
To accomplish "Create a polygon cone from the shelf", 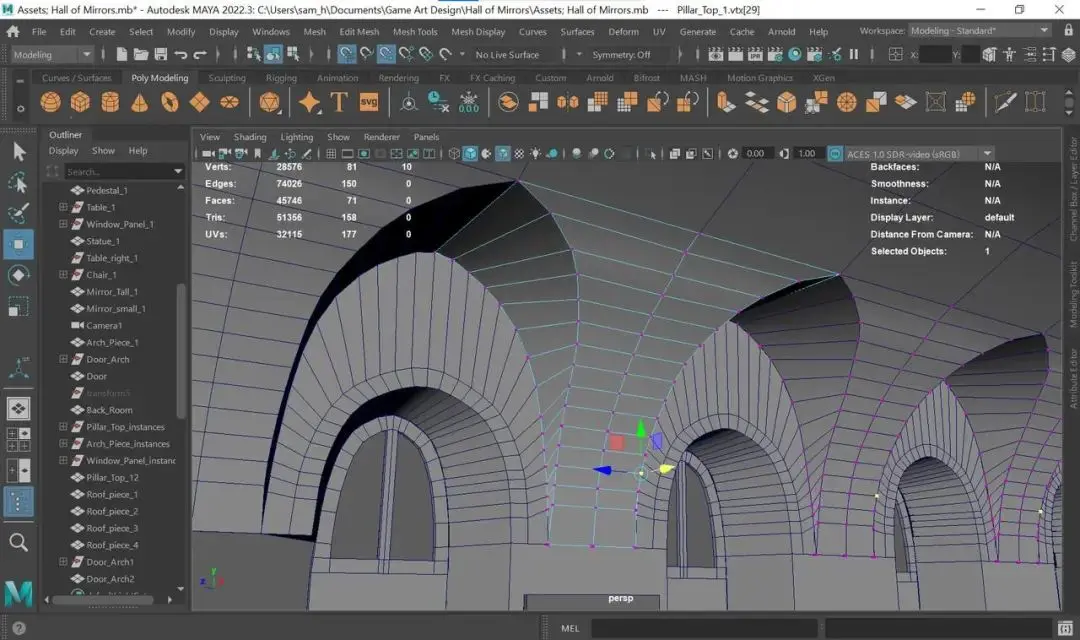I will click(x=140, y=103).
